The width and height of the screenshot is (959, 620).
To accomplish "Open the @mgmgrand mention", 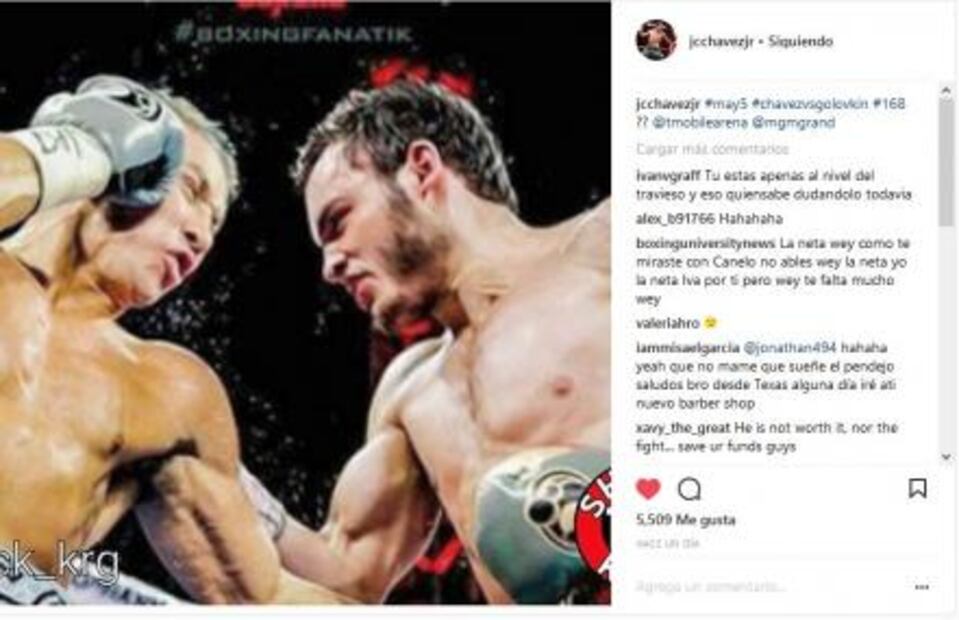I will [x=793, y=122].
